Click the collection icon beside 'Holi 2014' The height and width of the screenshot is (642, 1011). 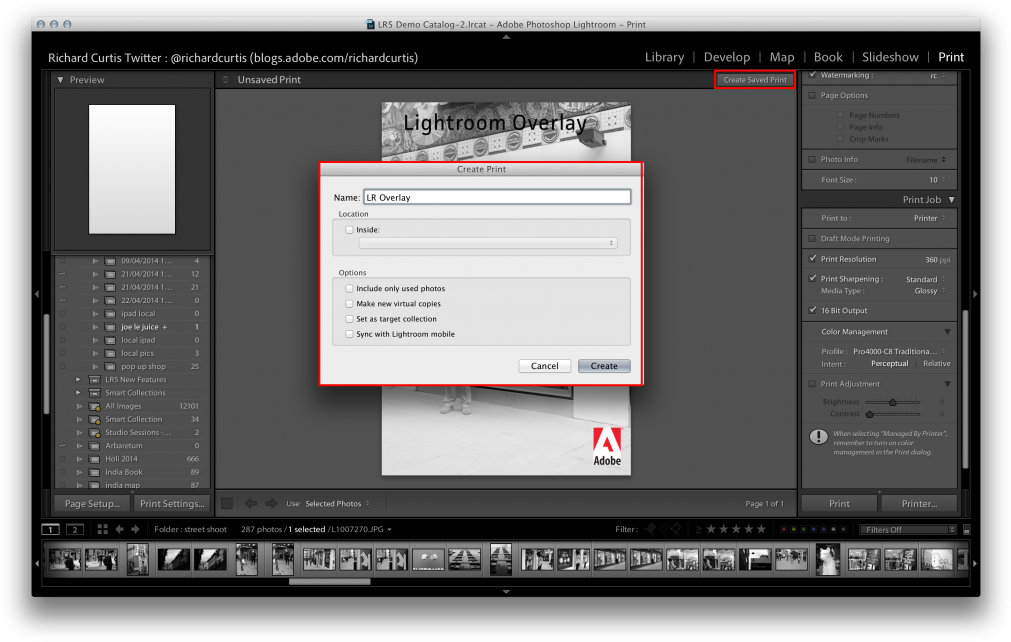pos(94,459)
